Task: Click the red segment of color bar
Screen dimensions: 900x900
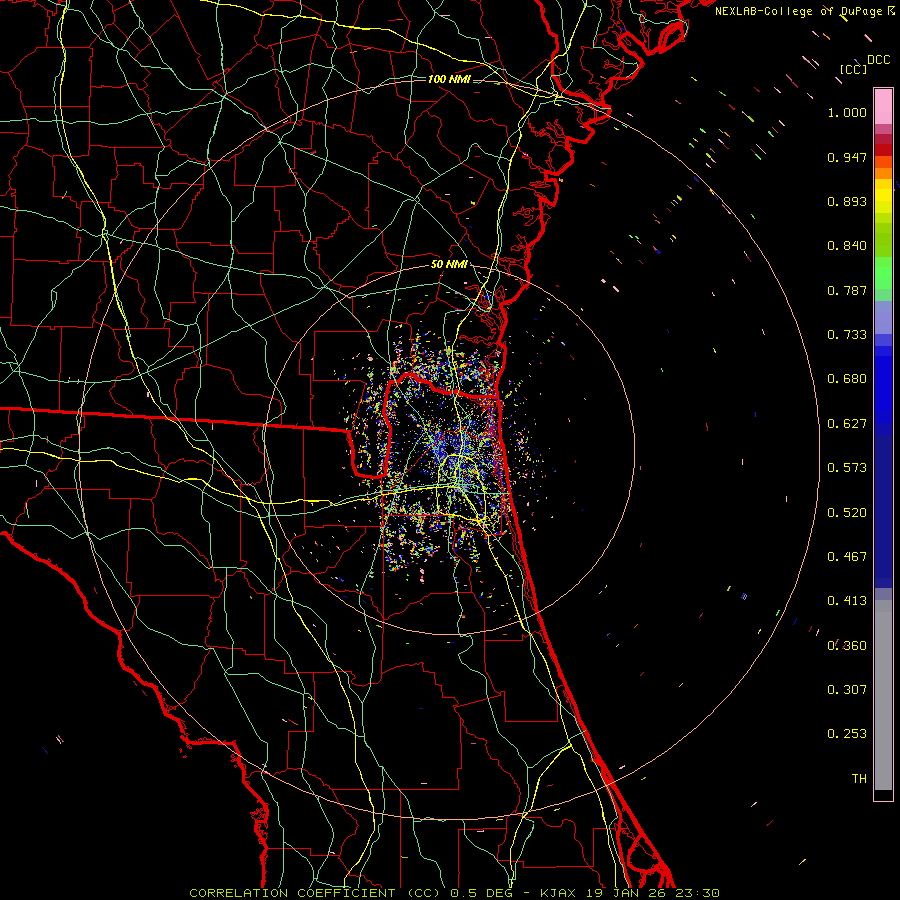Action: click(x=883, y=150)
